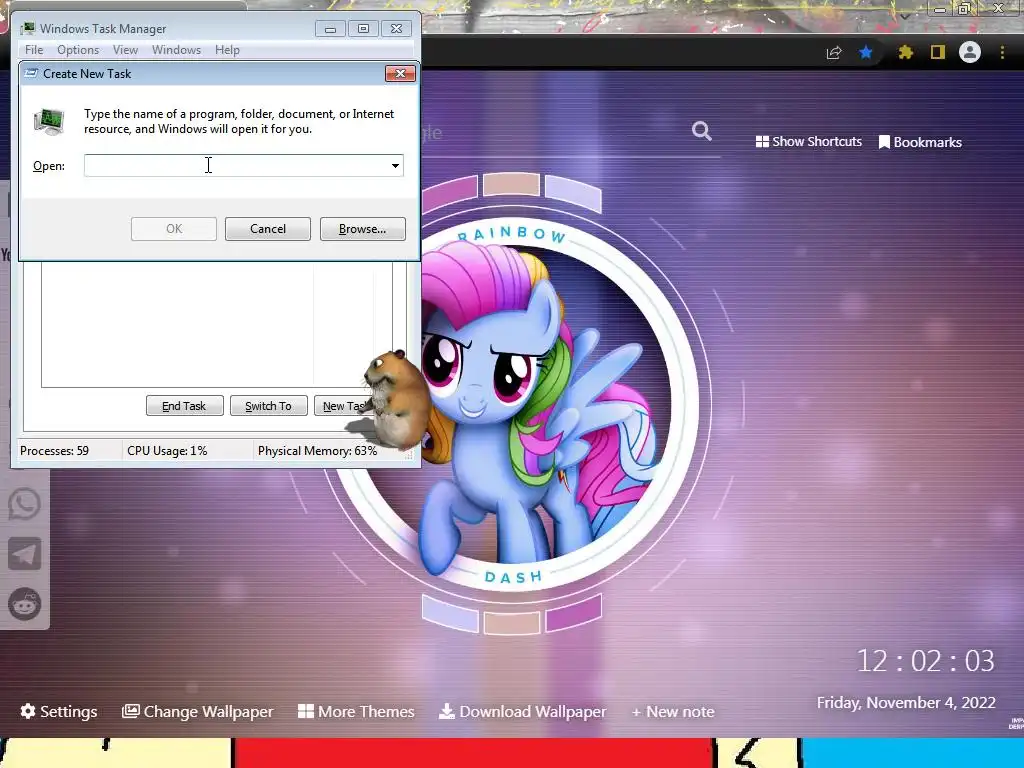
Task: Click Show Shortcuts on the new tab page
Action: pos(808,142)
